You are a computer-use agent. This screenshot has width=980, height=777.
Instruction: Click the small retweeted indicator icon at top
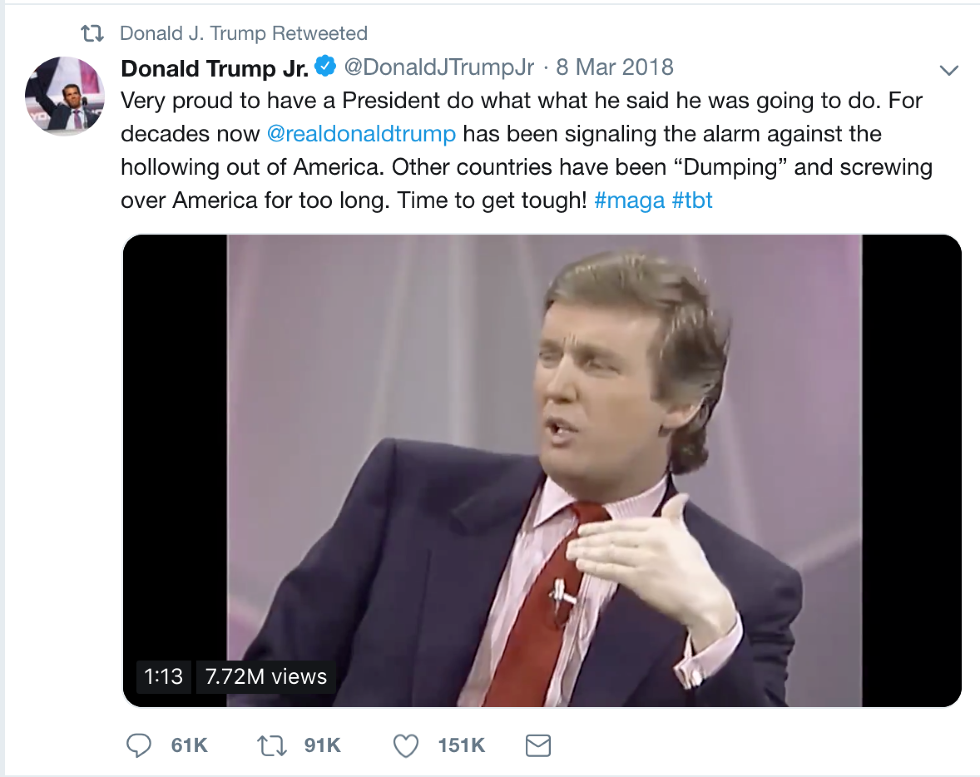[92, 34]
